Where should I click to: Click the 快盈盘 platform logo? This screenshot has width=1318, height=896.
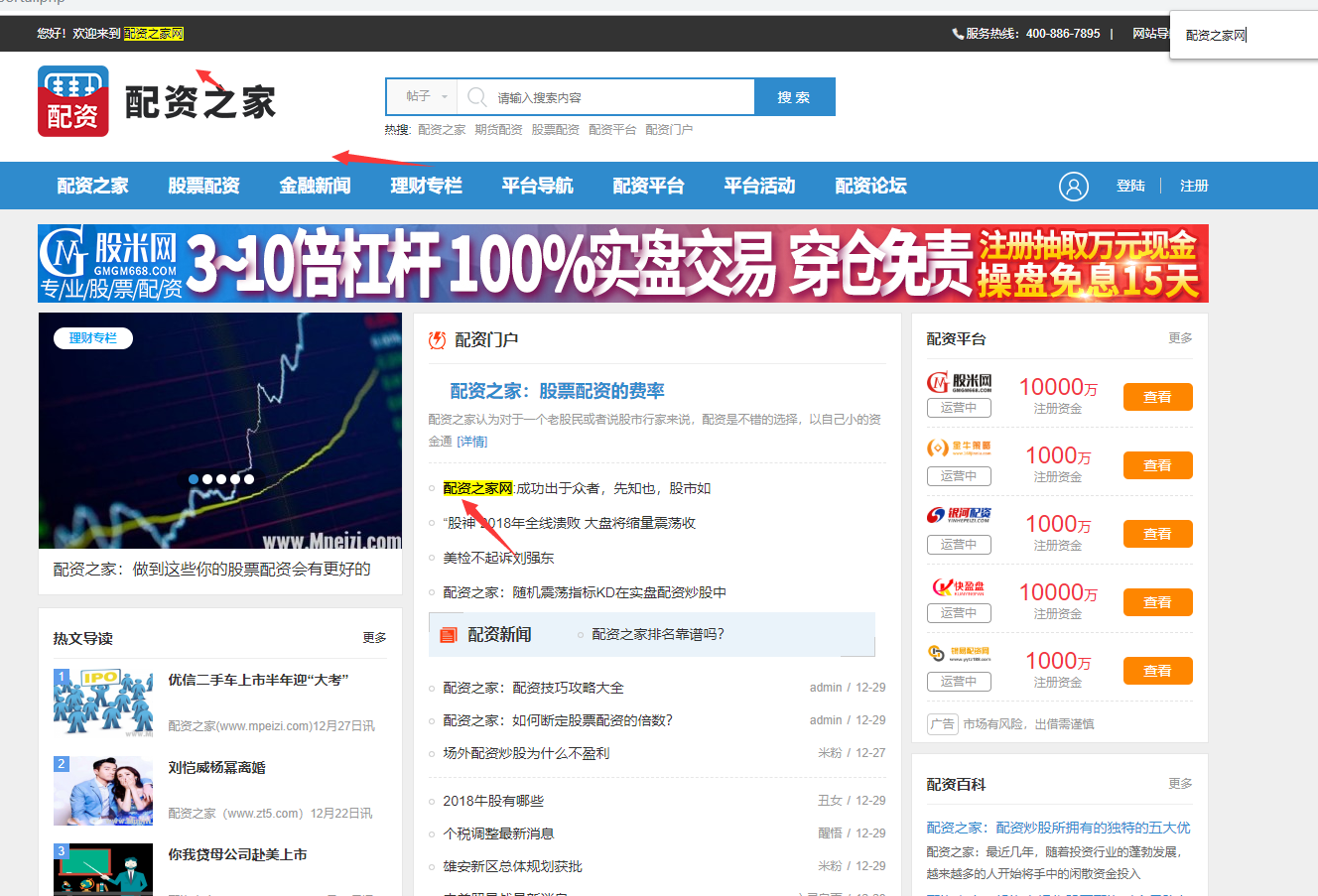pyautogui.click(x=960, y=586)
